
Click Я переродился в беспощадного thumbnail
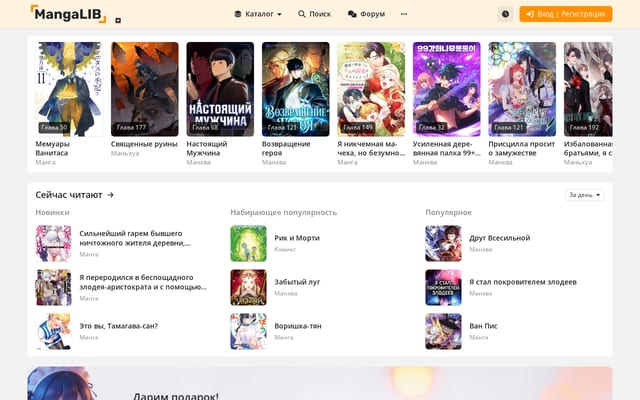coord(53,287)
